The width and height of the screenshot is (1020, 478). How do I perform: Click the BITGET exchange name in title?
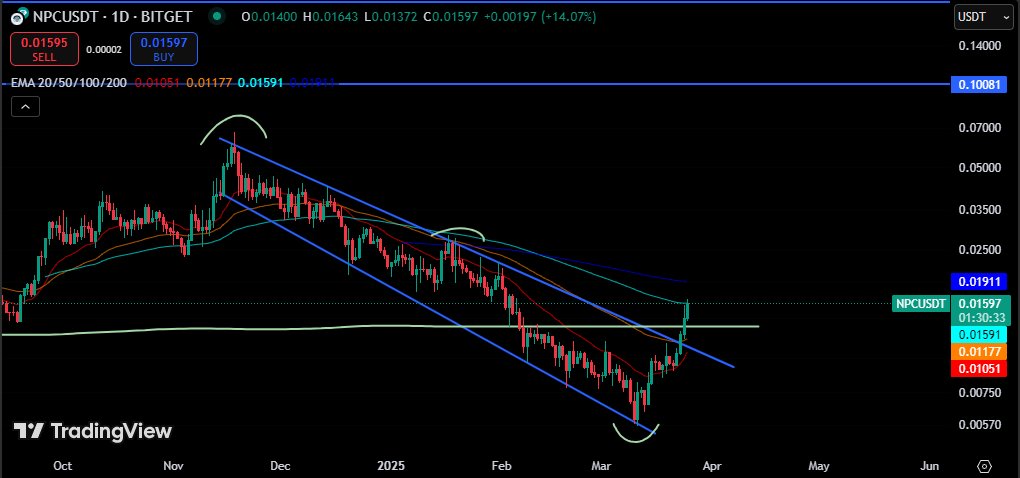click(167, 17)
